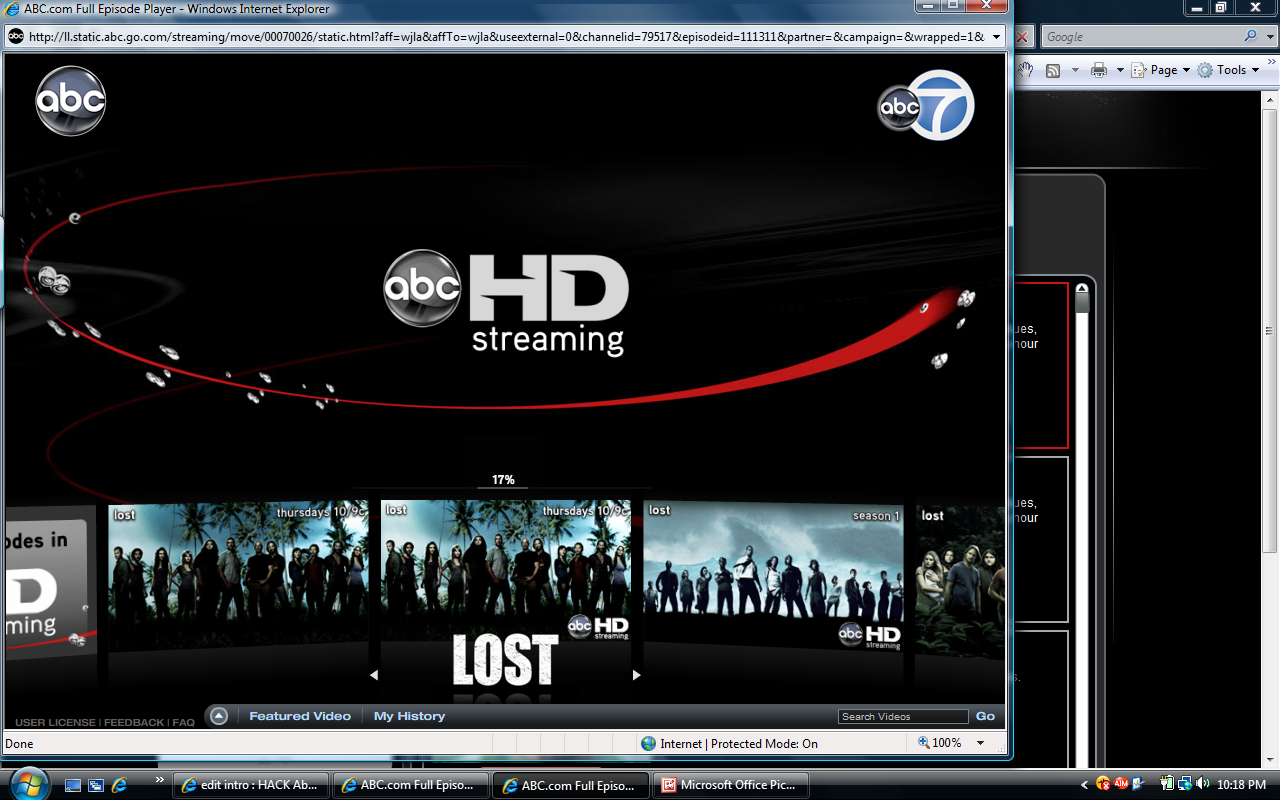Select the partially visible Lost thumbnail at far right

pos(960,580)
